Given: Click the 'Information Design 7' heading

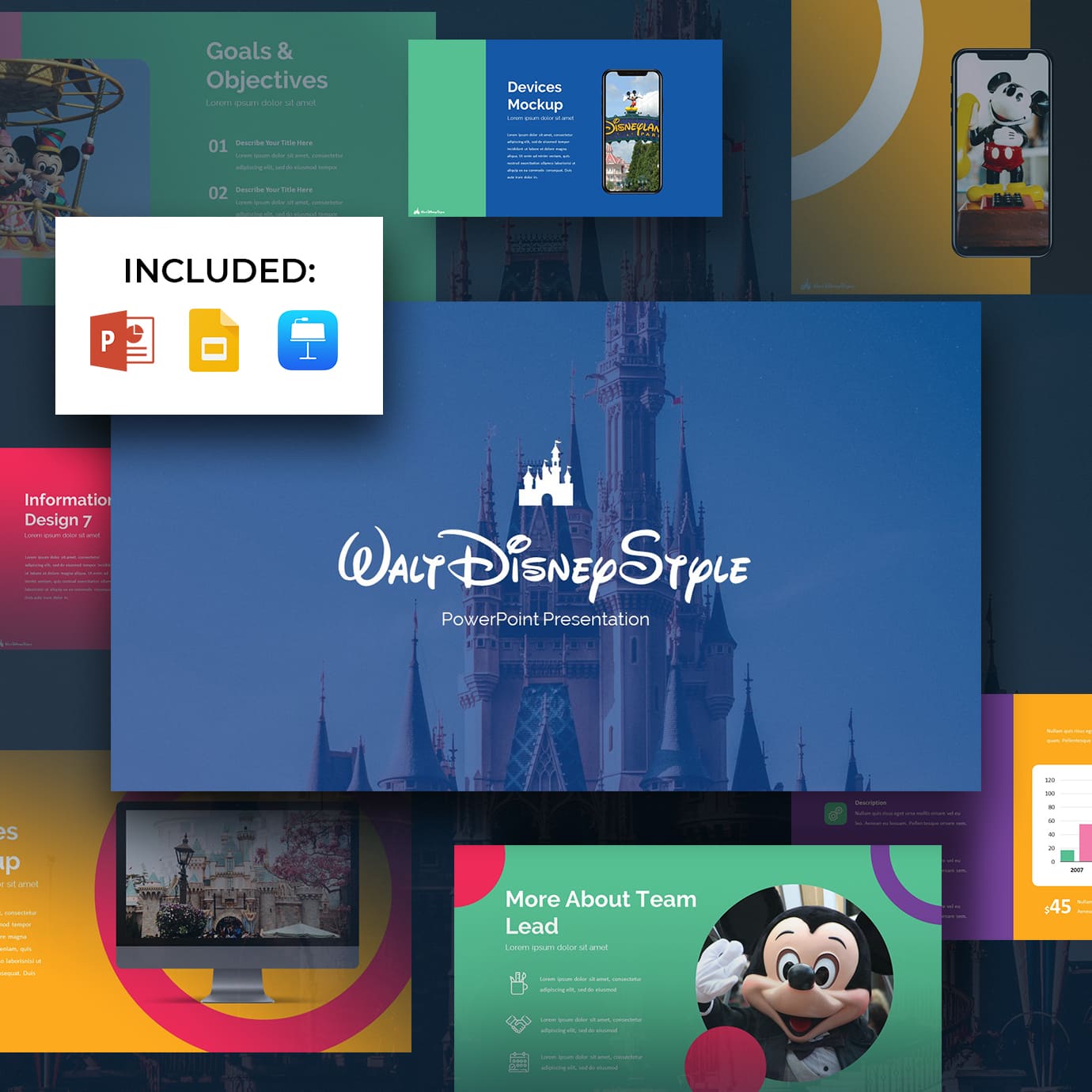Looking at the screenshot, I should point(68,510).
